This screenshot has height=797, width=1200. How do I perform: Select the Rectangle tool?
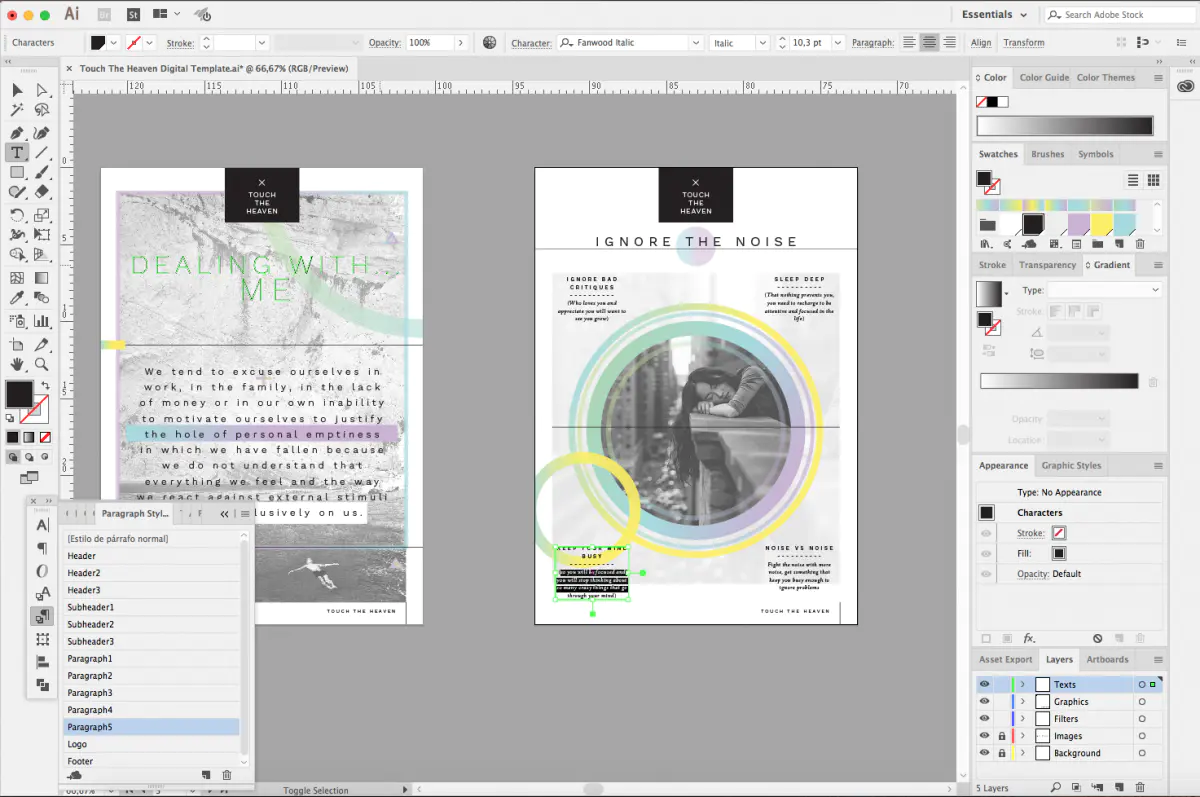[18, 173]
